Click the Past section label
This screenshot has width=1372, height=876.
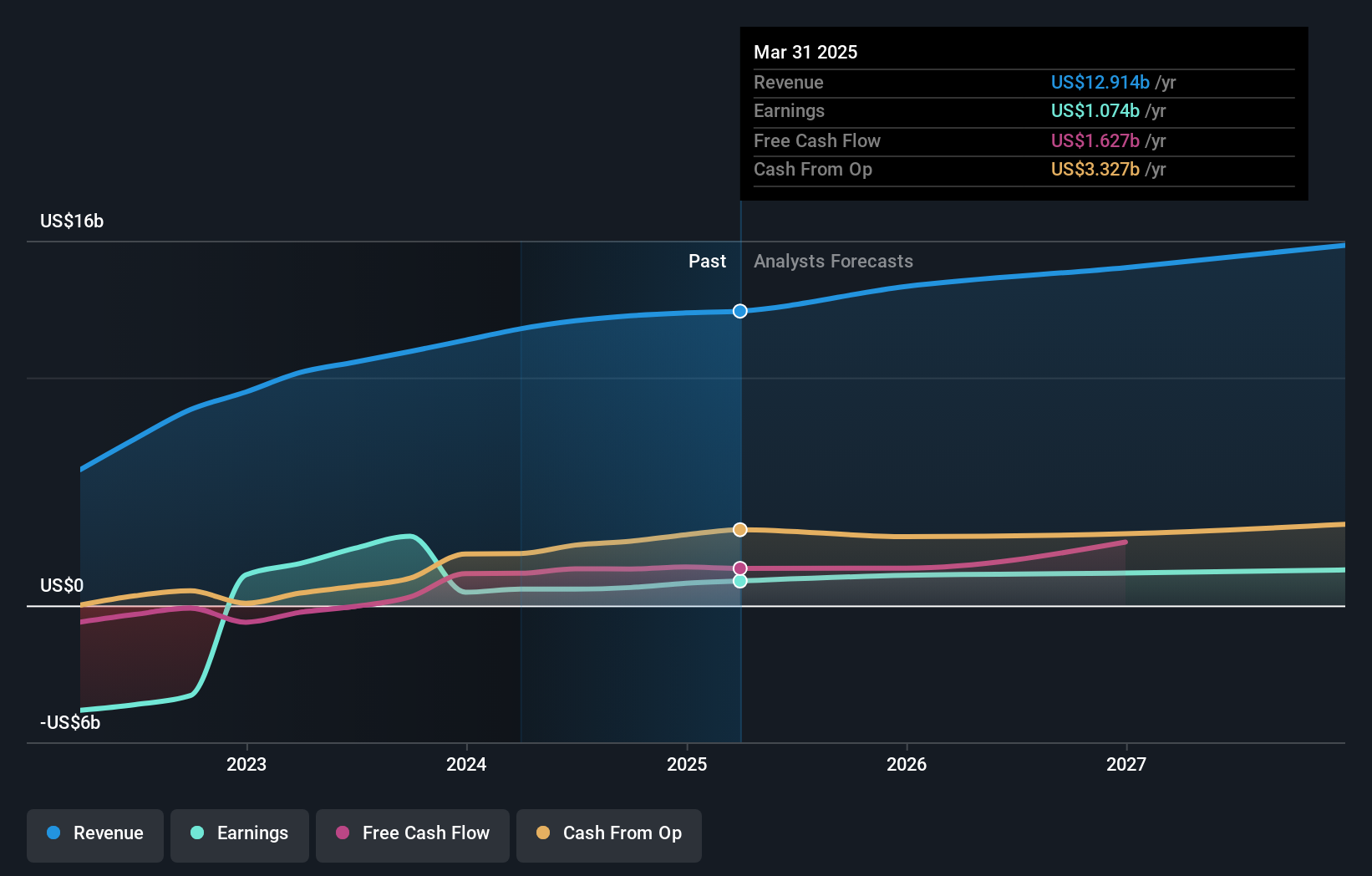(707, 261)
